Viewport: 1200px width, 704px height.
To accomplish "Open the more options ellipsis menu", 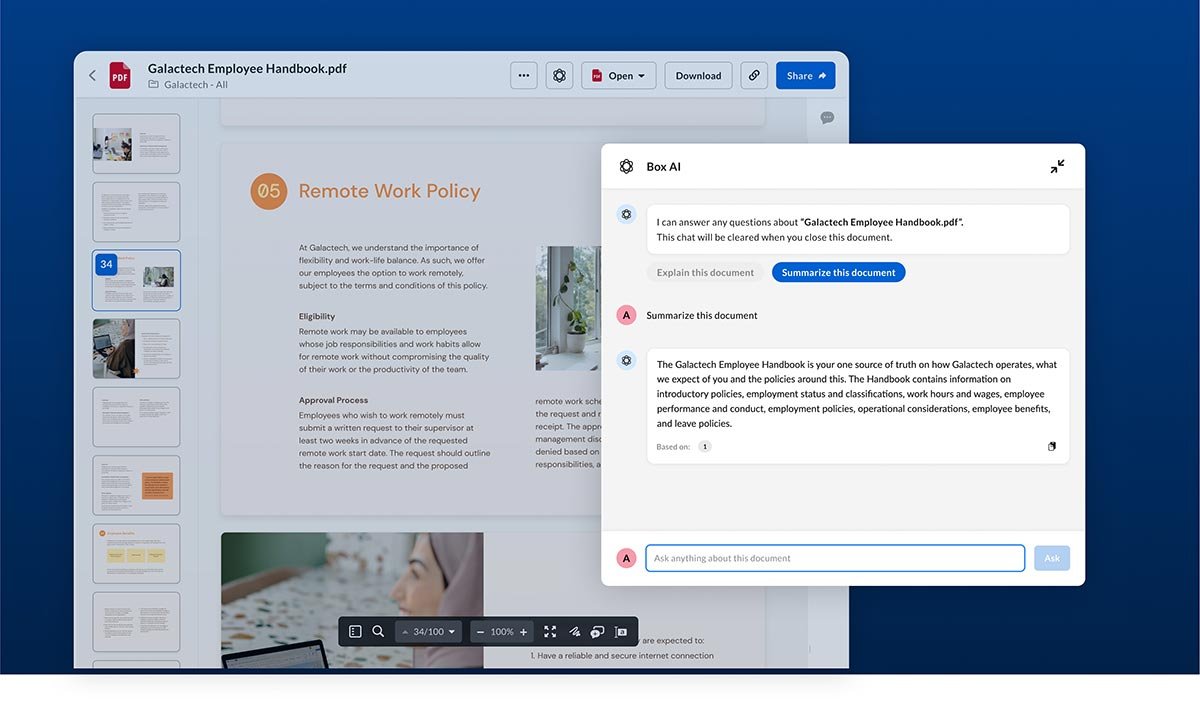I will [523, 75].
